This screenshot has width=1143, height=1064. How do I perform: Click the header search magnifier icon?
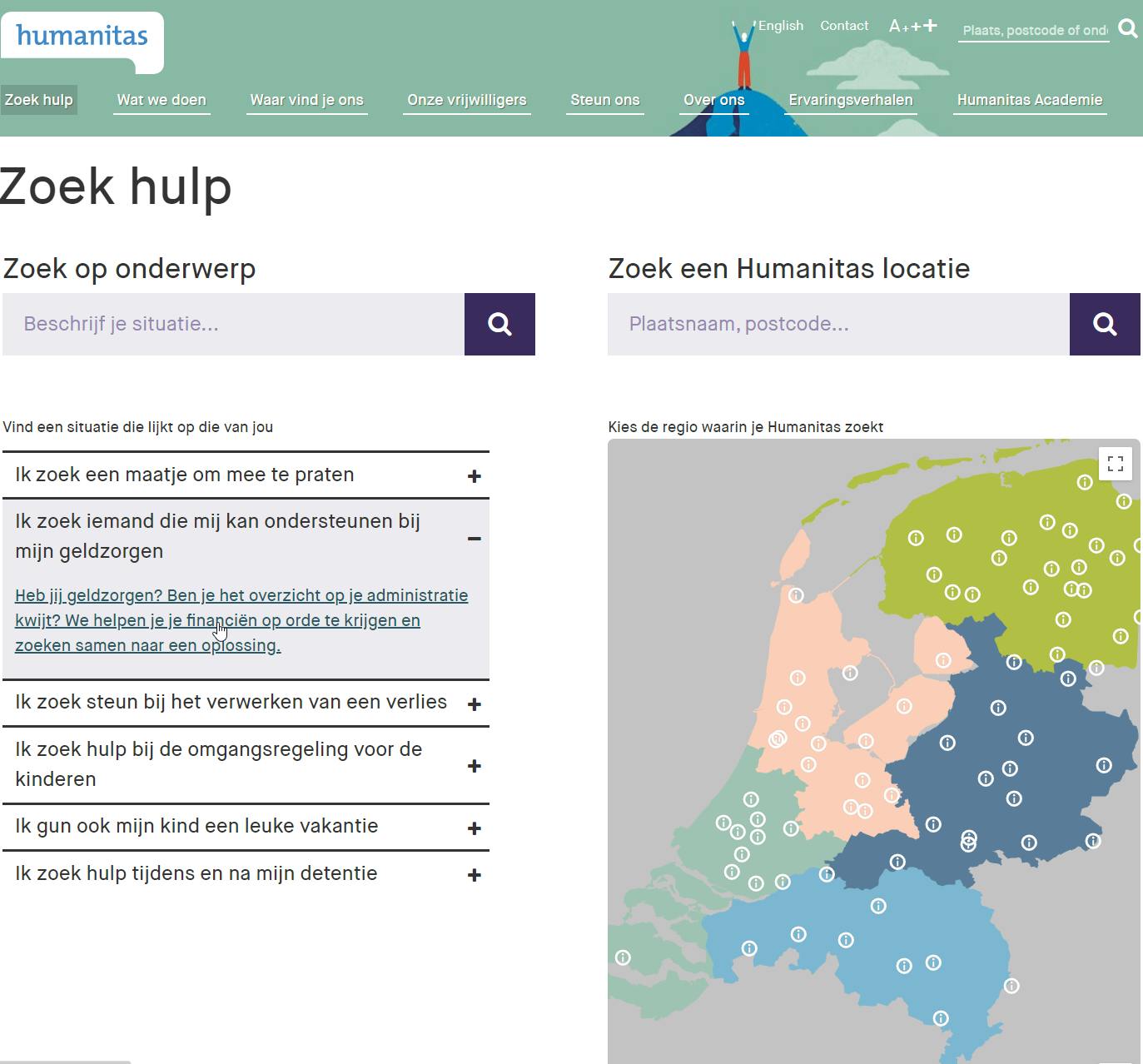(1128, 28)
